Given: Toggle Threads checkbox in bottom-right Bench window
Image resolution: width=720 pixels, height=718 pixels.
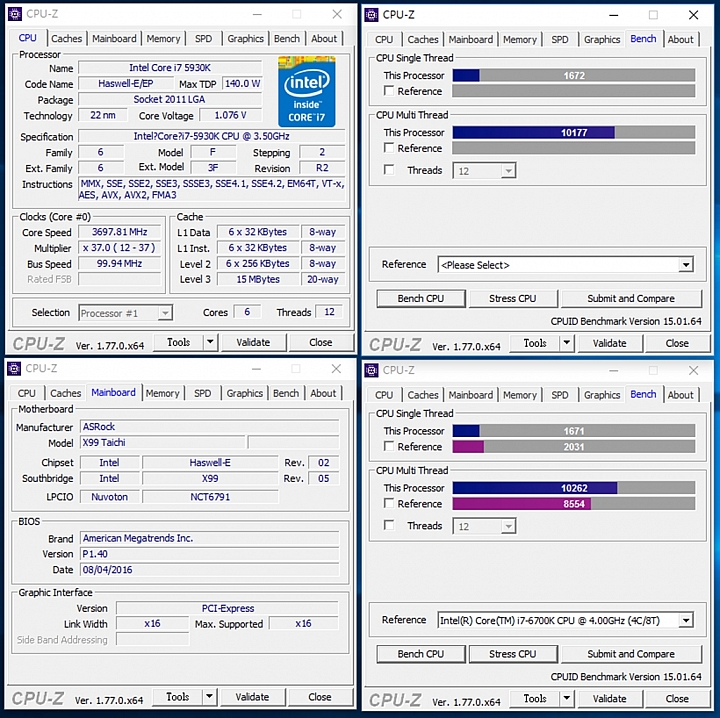Looking at the screenshot, I should tap(389, 525).
